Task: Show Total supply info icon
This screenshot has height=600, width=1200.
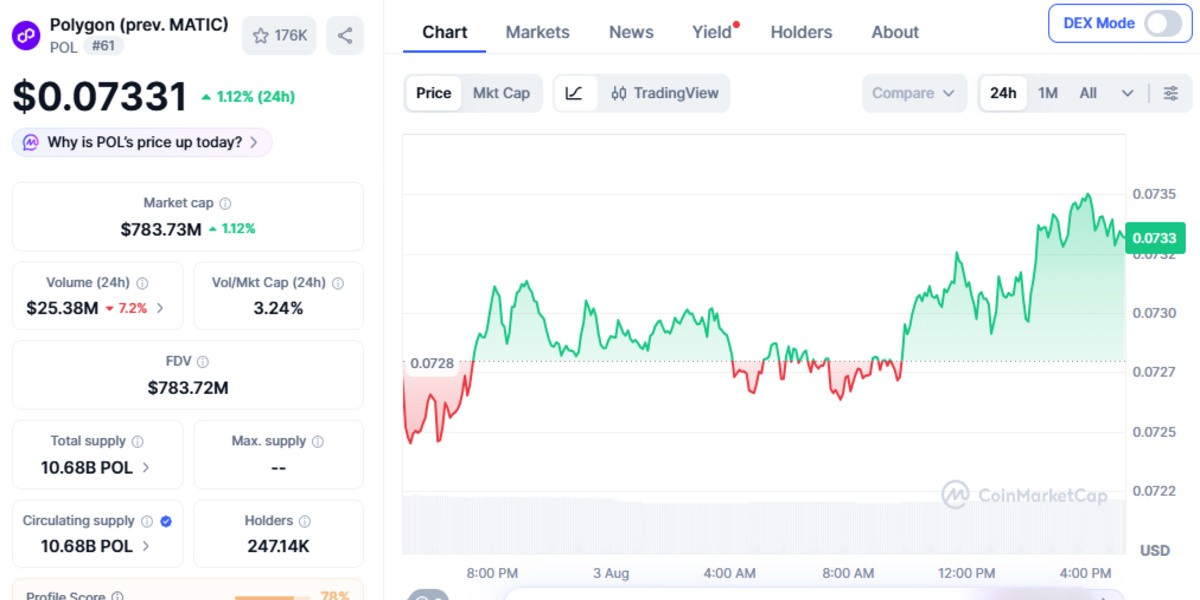Action: 138,441
